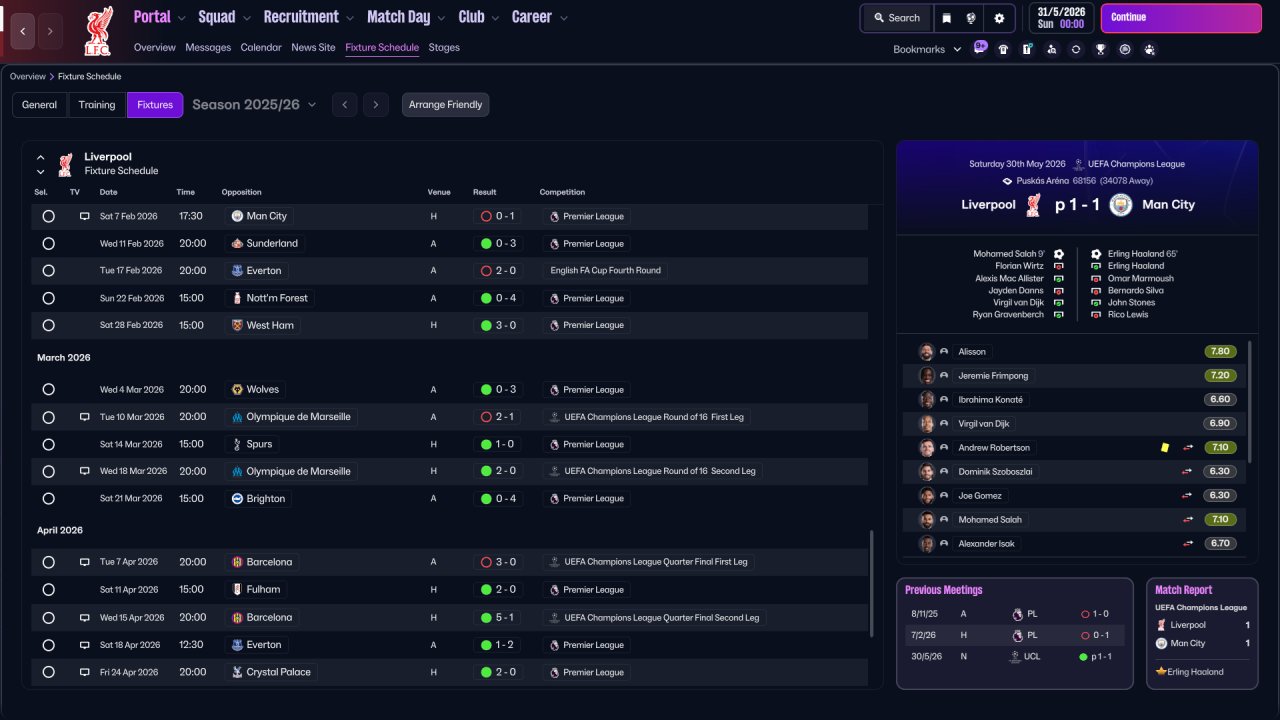Click the player ratings list scrollbar
The image size is (1280, 720).
coord(1249,400)
